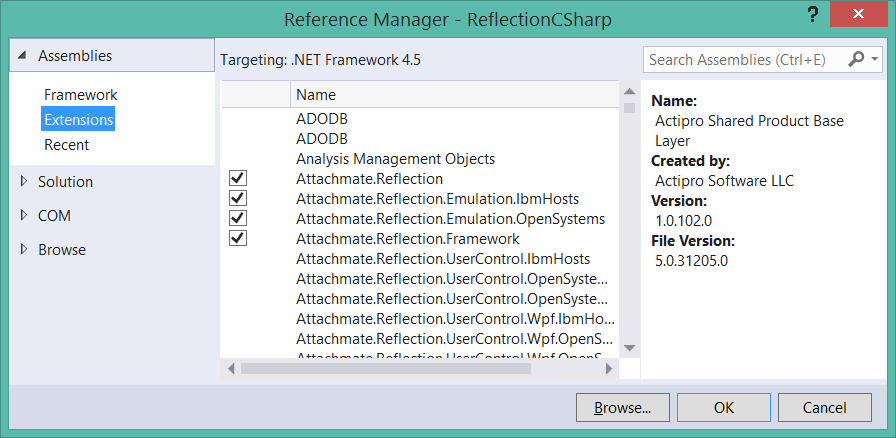Click the search magnifier icon

click(x=855, y=59)
